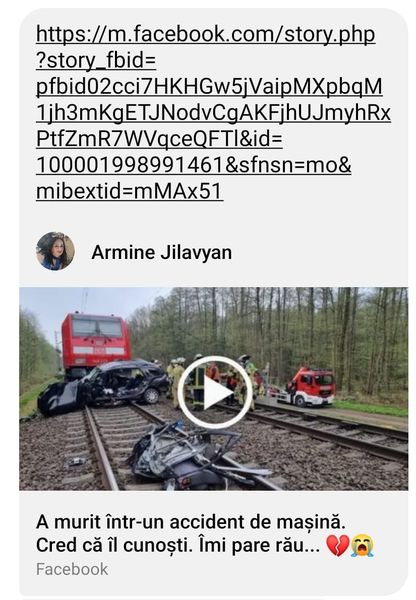Tap the wrecked black car in the preview
Viewport: 416px width, 600px height.
[x=104, y=386]
